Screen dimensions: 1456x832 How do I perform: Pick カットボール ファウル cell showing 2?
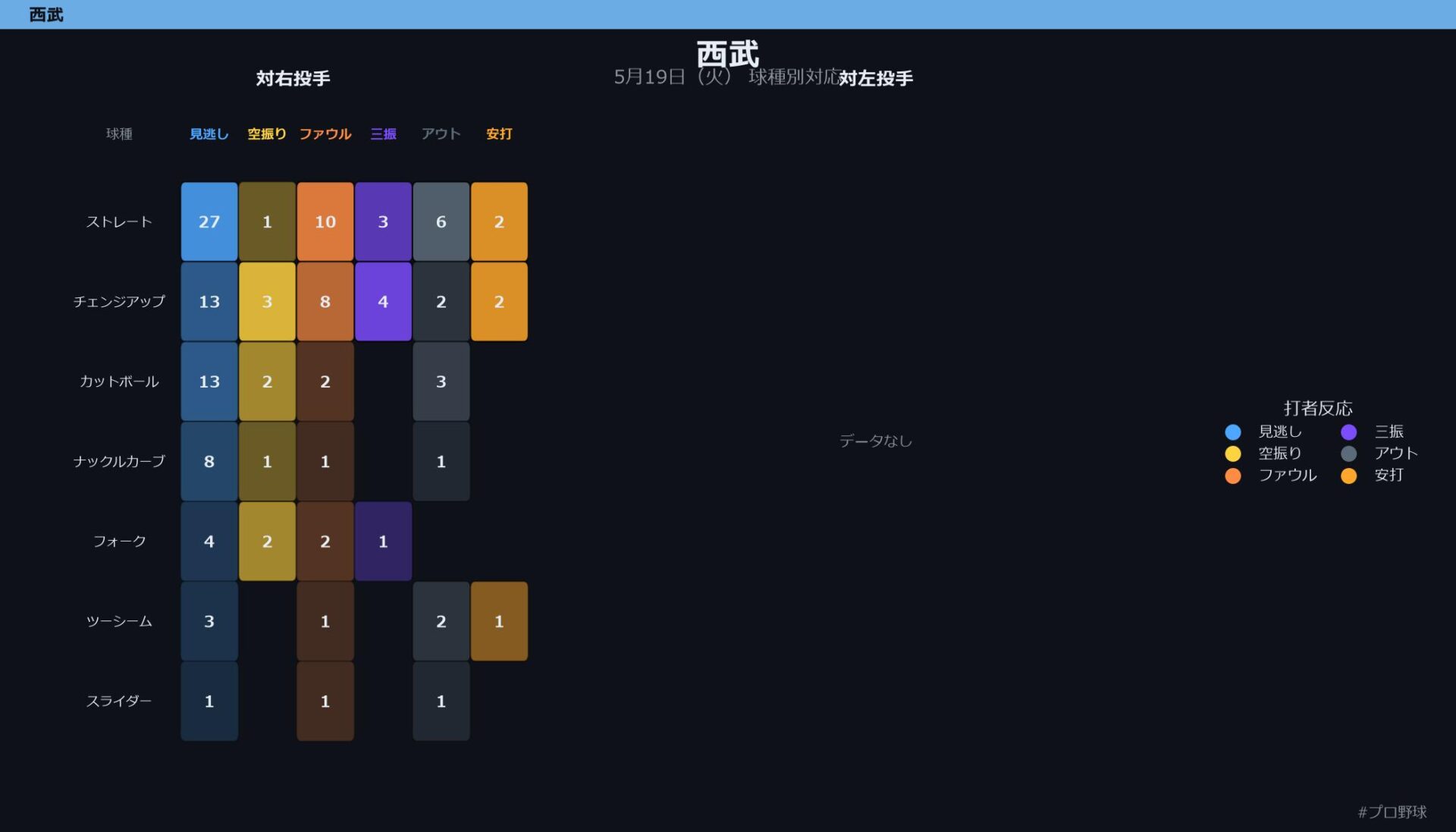coord(325,381)
